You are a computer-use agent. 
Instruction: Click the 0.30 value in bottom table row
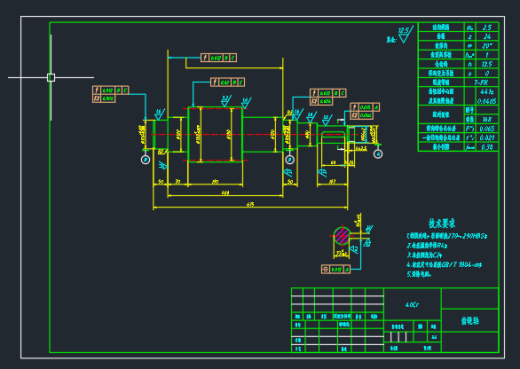[487, 147]
